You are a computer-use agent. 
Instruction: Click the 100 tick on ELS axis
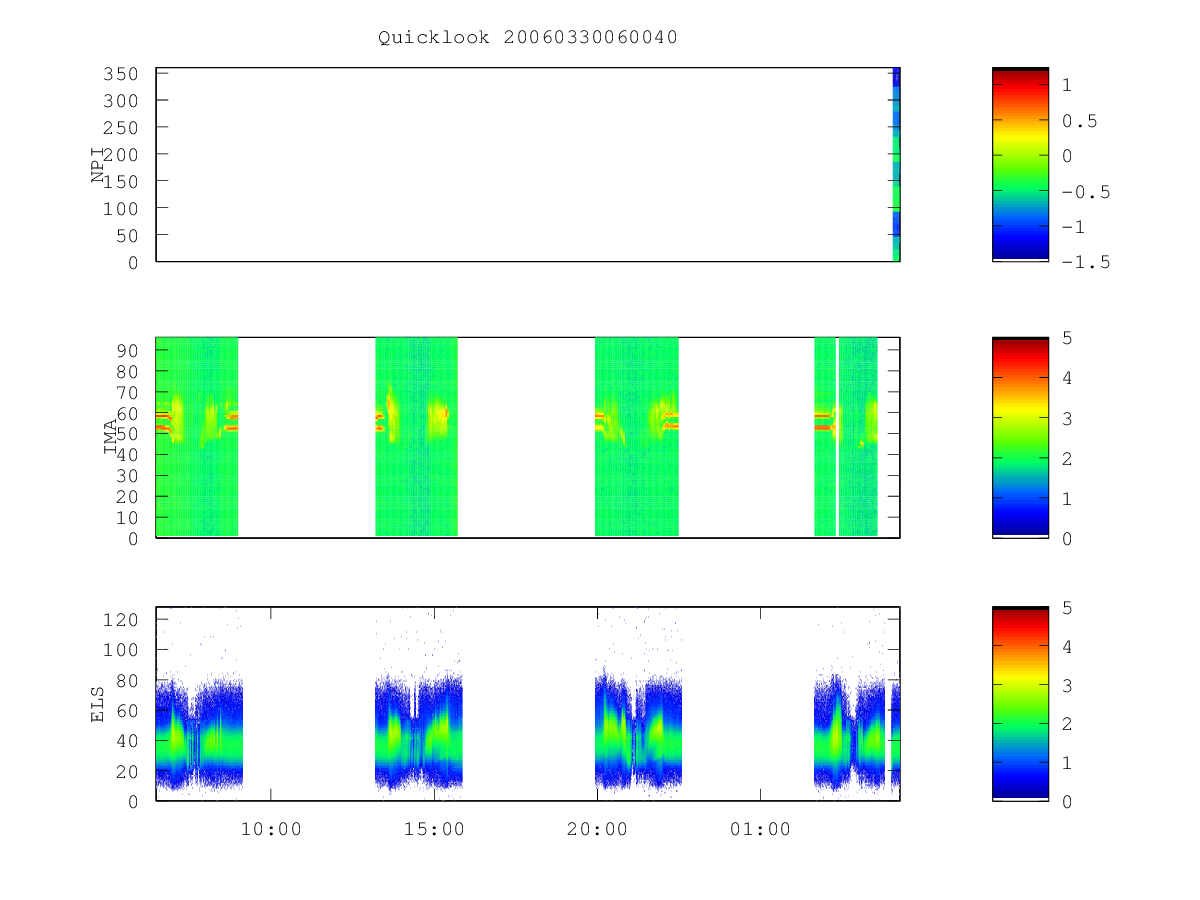[122, 649]
